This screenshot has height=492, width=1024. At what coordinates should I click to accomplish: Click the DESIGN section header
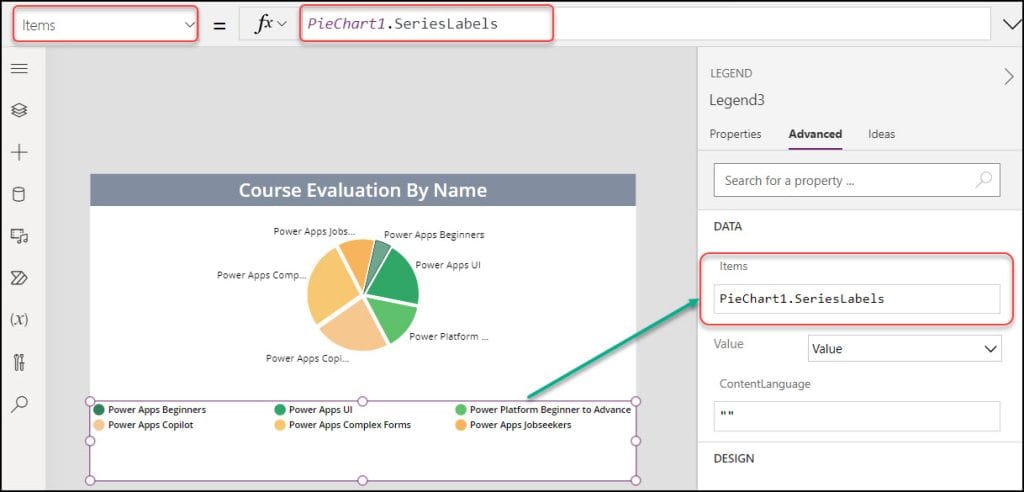[733, 459]
